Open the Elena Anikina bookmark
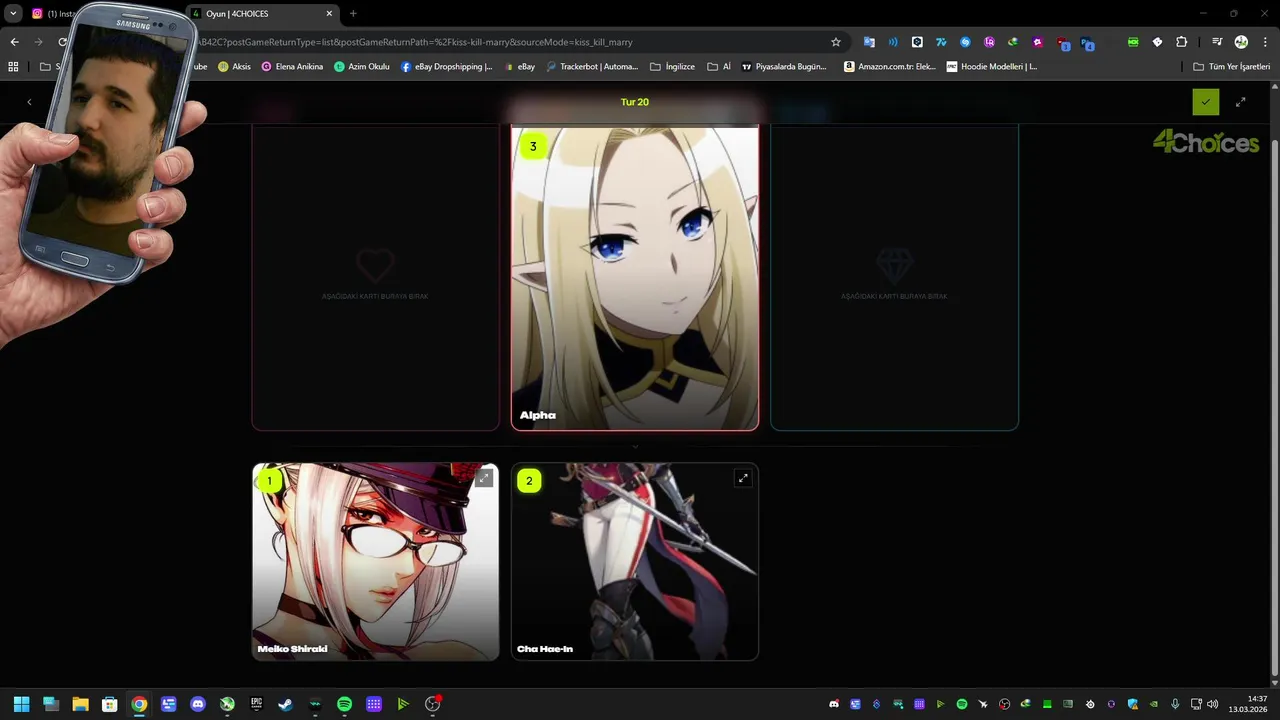 292,67
